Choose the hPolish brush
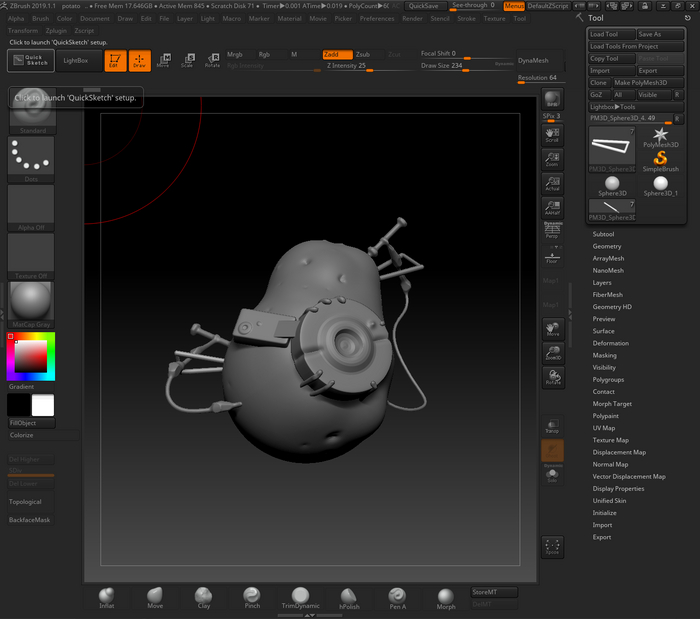700x619 pixels. click(x=348, y=597)
